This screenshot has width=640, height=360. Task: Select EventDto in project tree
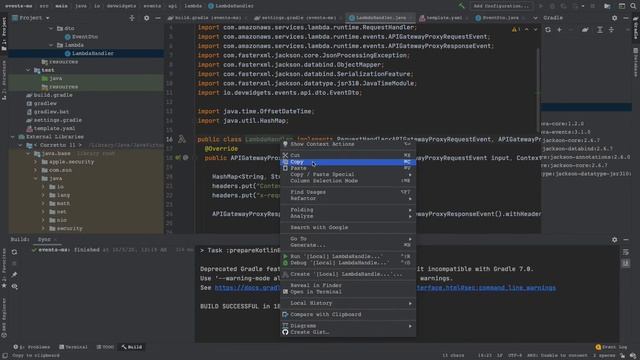(85, 37)
